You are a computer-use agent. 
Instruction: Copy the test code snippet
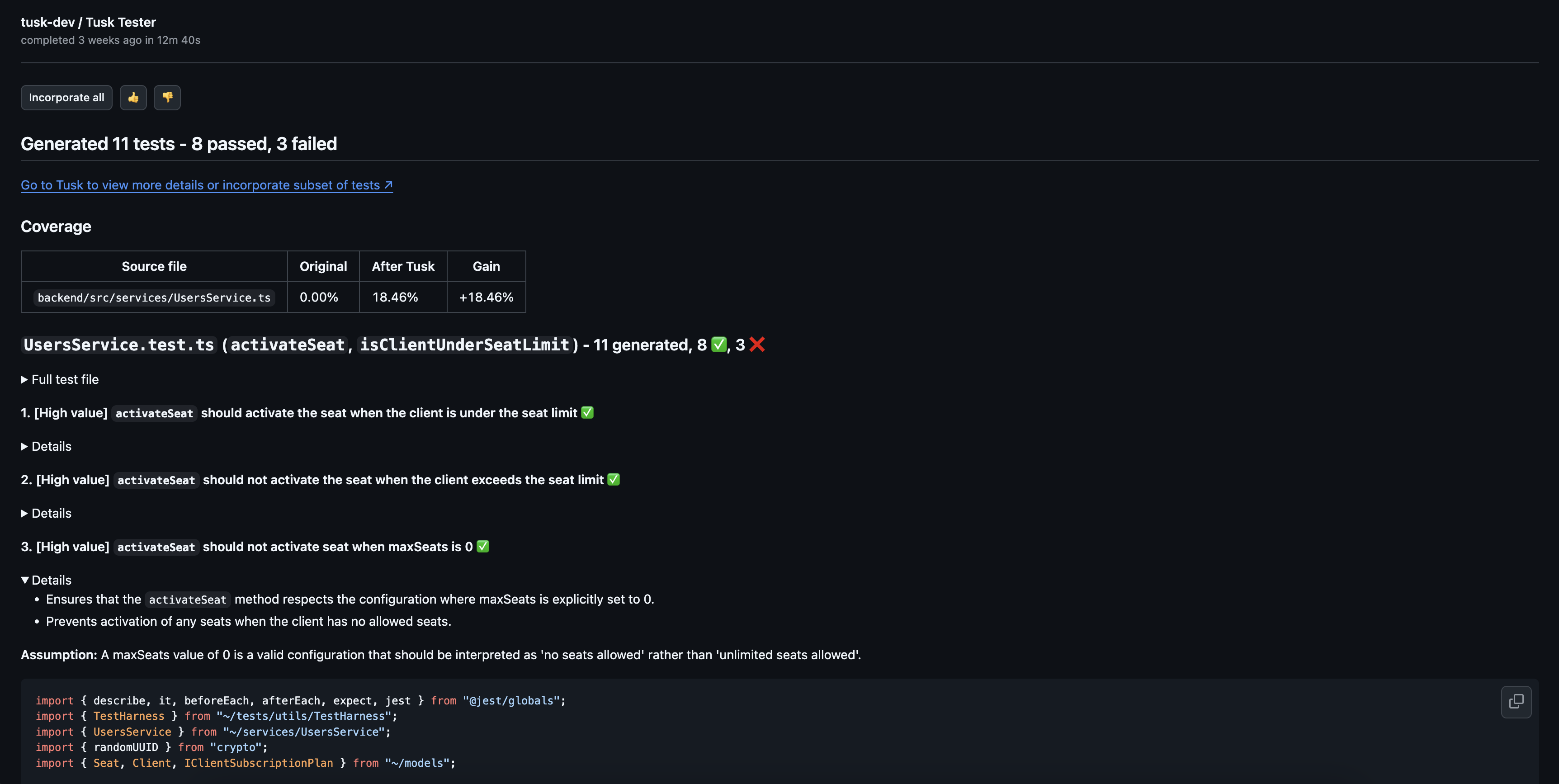[1516, 701]
